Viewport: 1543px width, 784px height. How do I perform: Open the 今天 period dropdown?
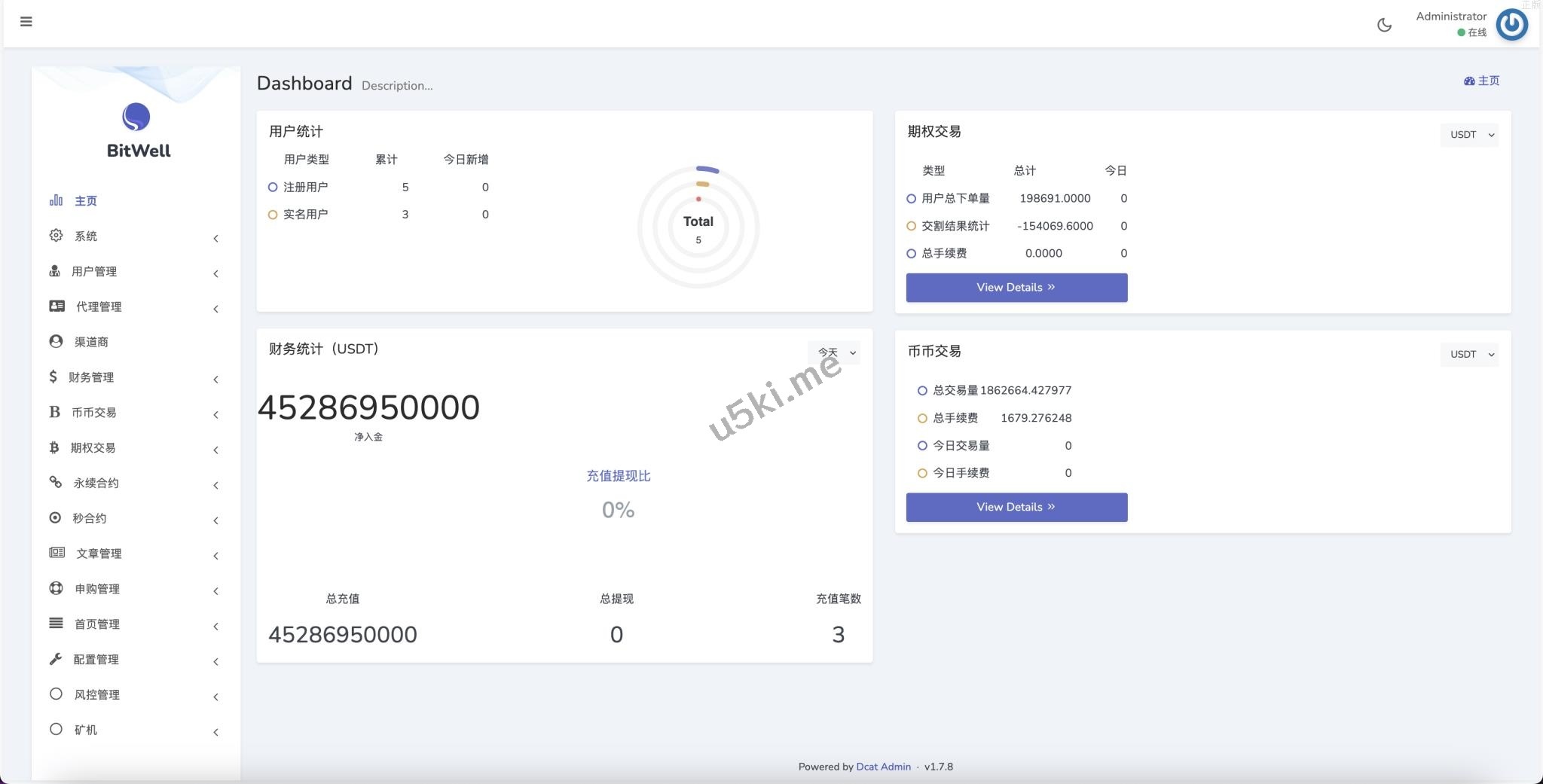[x=836, y=352]
